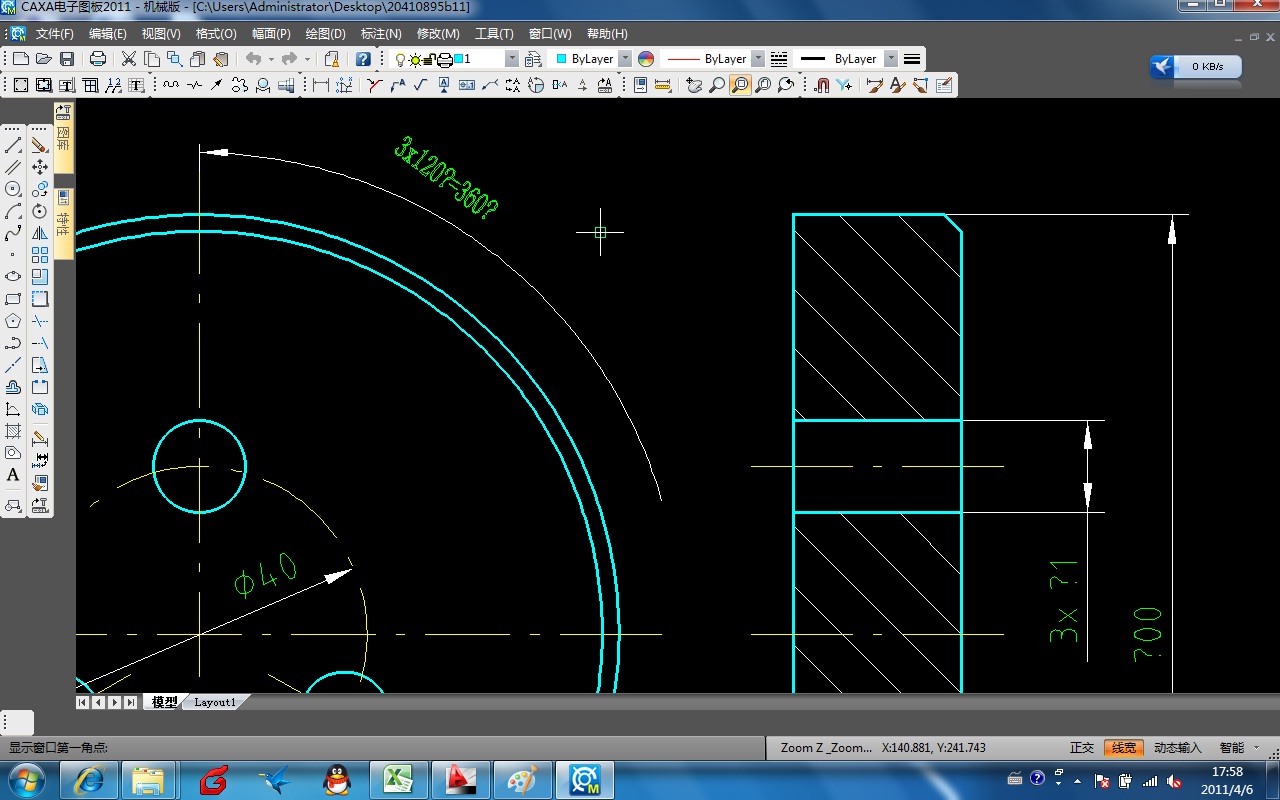Screen dimensions: 1280x800
Task: Toggle the 正交 (Ortho) mode
Action: click(1081, 748)
